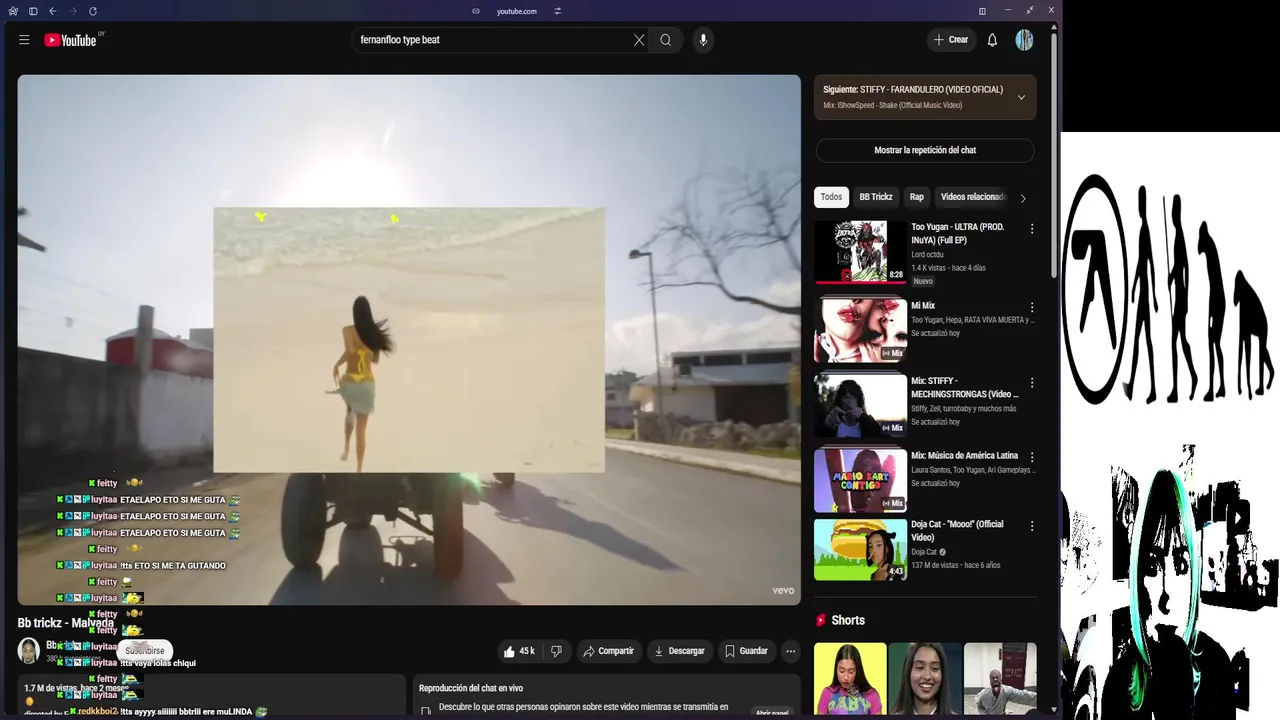The width and height of the screenshot is (1280, 720).
Task: Open the Bb Trickz channel avatar
Action: point(29,650)
